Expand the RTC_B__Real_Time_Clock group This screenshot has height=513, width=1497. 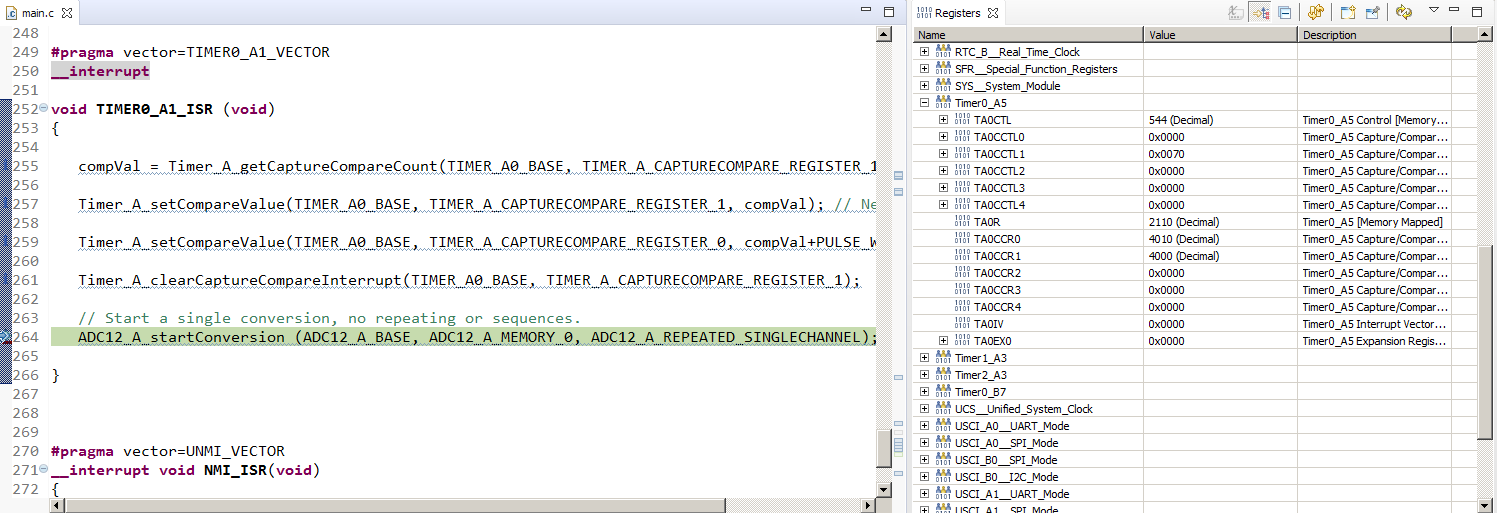tap(925, 52)
